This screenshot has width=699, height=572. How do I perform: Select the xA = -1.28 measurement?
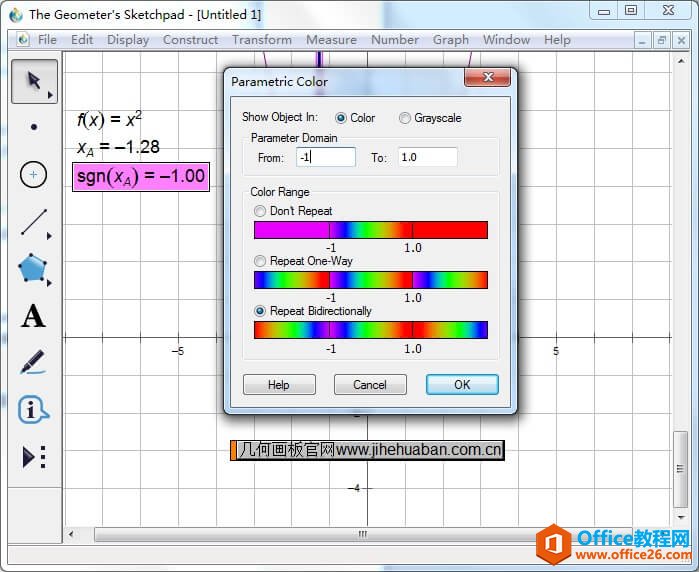click(x=118, y=148)
